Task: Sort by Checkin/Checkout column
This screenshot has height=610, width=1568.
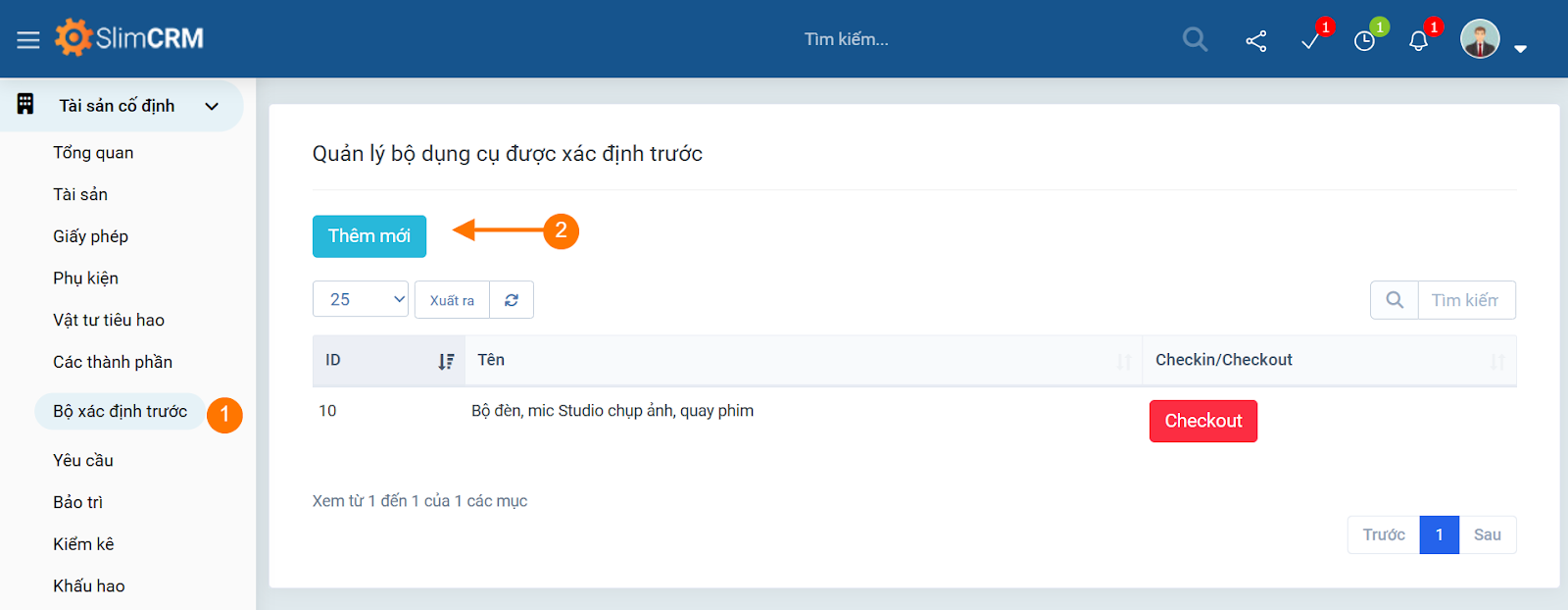Action: point(1496,361)
